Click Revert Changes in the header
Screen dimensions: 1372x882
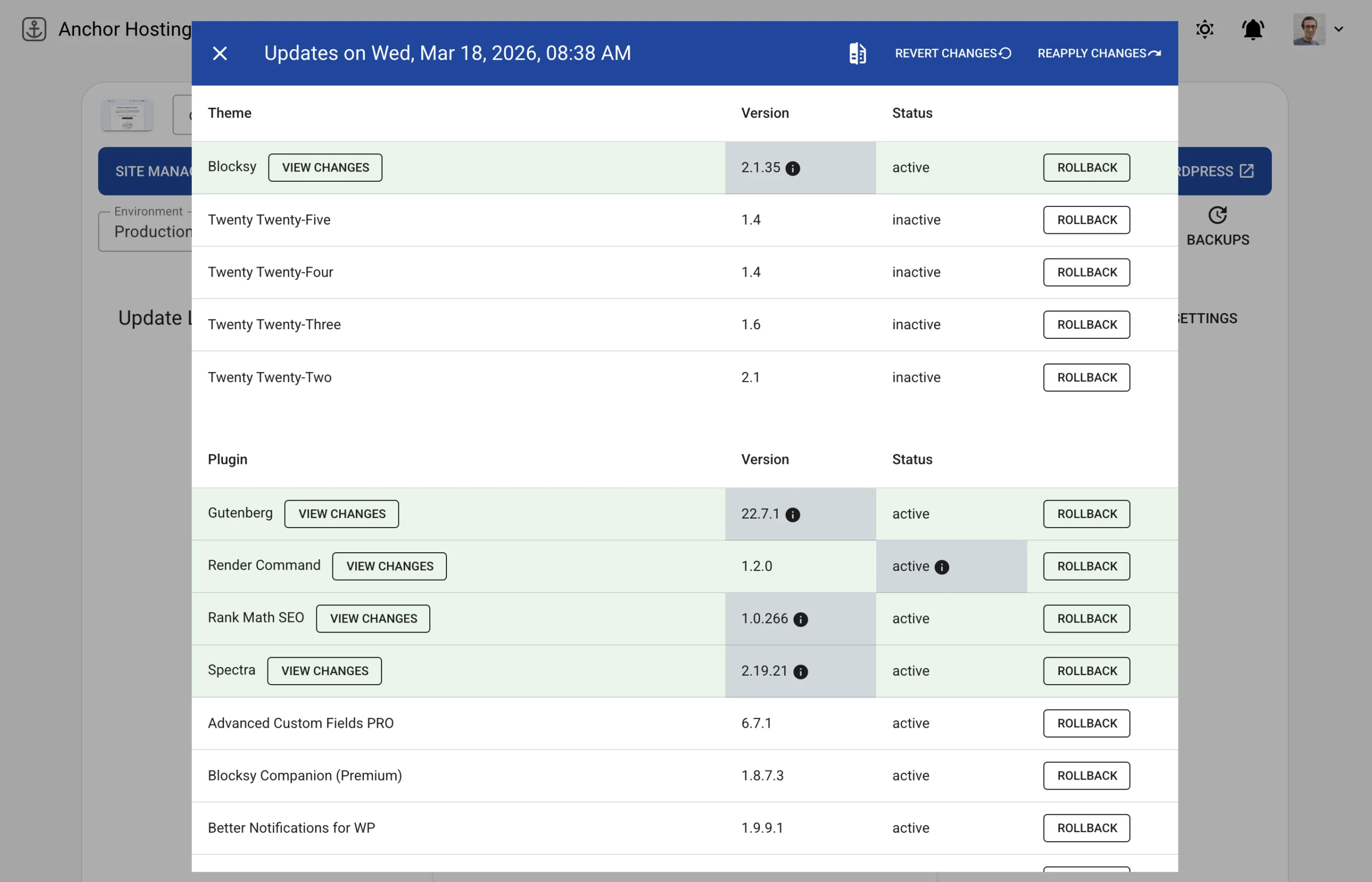point(952,53)
